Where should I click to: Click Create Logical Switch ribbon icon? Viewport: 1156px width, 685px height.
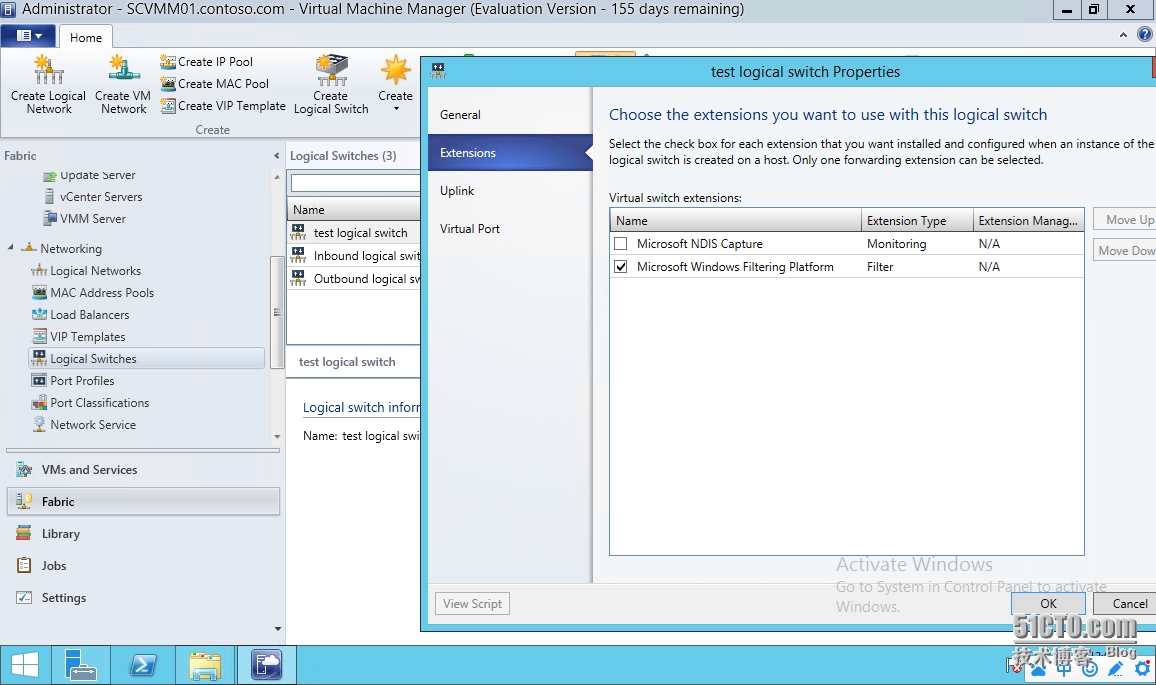[331, 84]
